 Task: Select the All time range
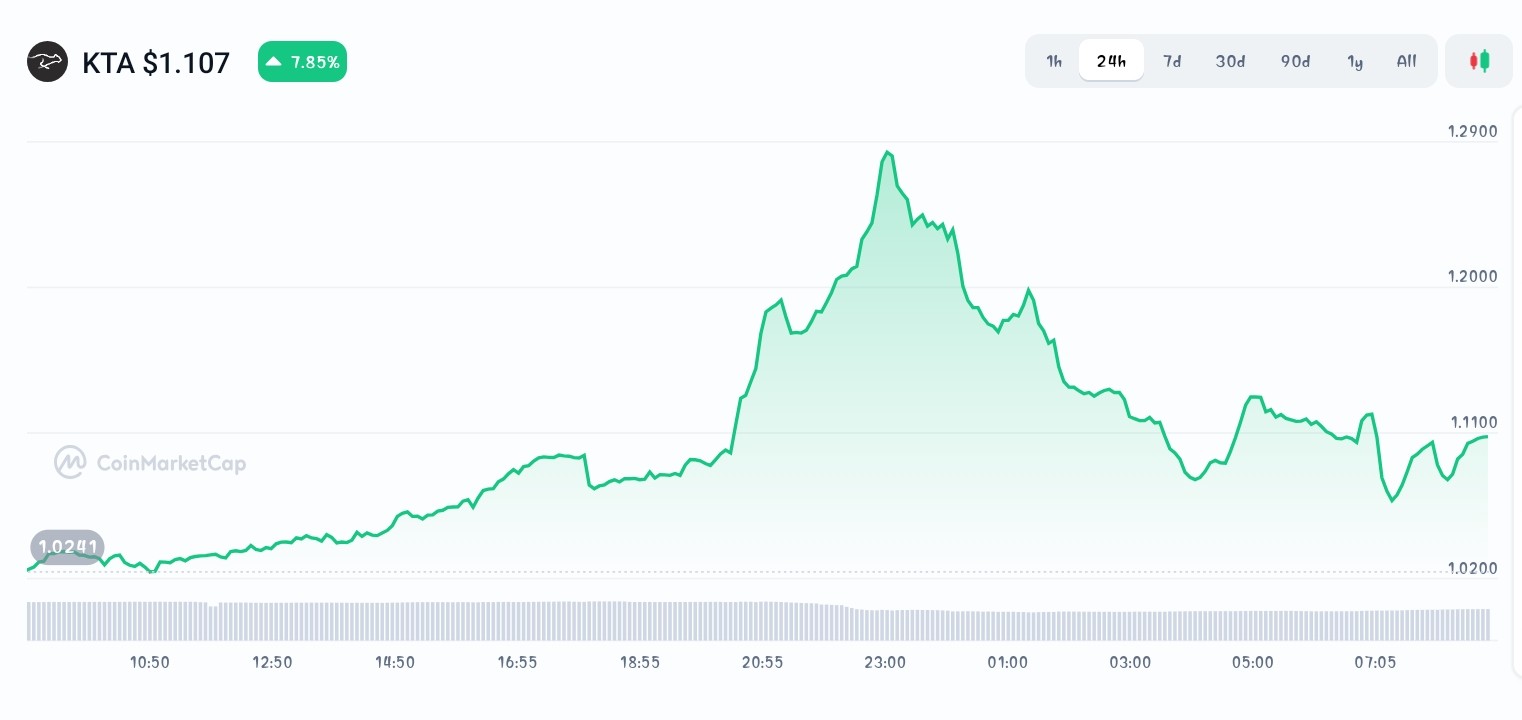coord(1406,61)
